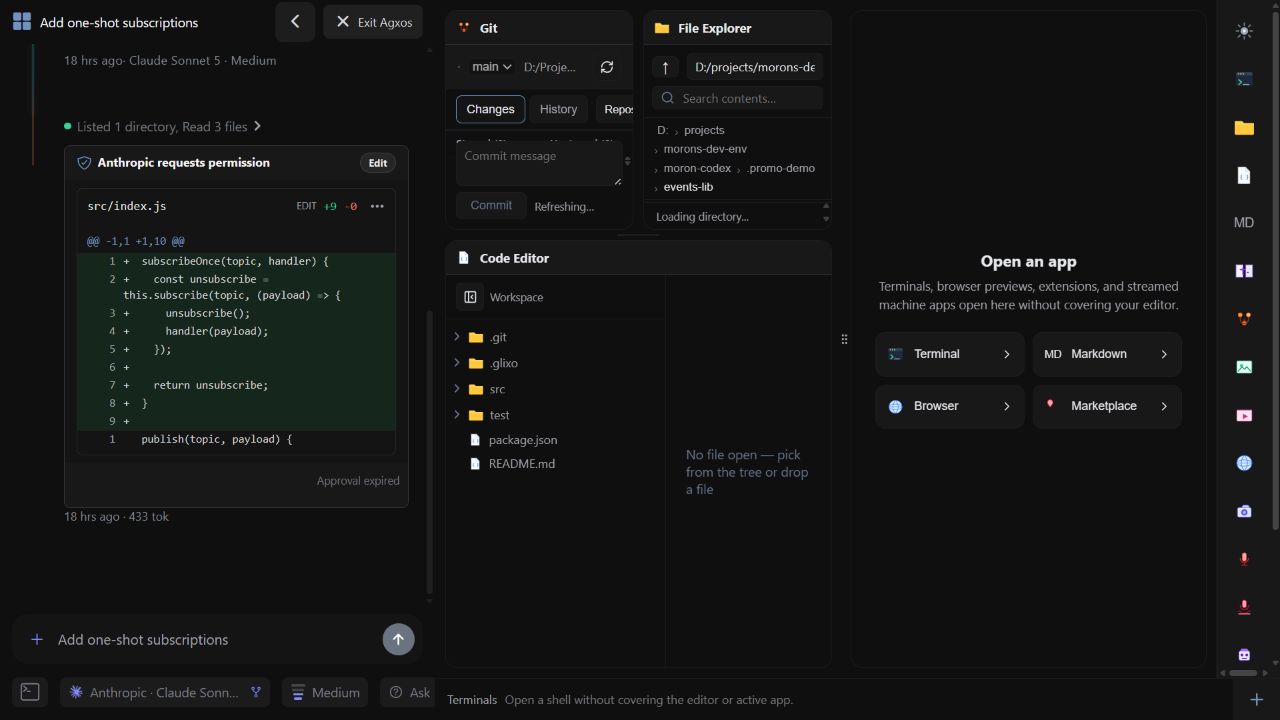Viewport: 1280px width, 720px height.
Task: Click the refresh icon in Git panel
Action: 607,67
